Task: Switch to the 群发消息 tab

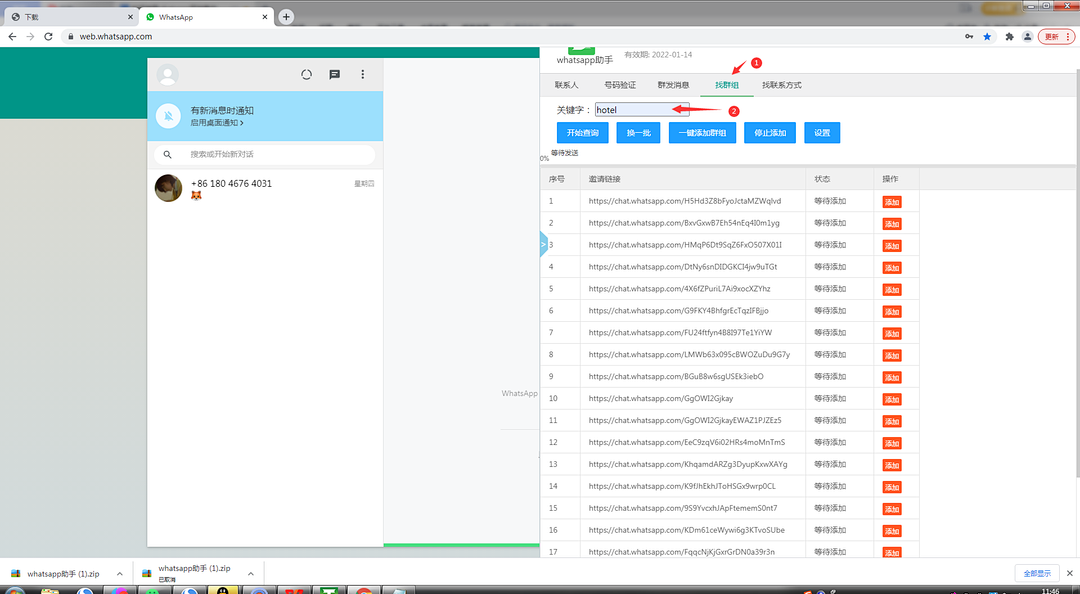Action: (673, 85)
